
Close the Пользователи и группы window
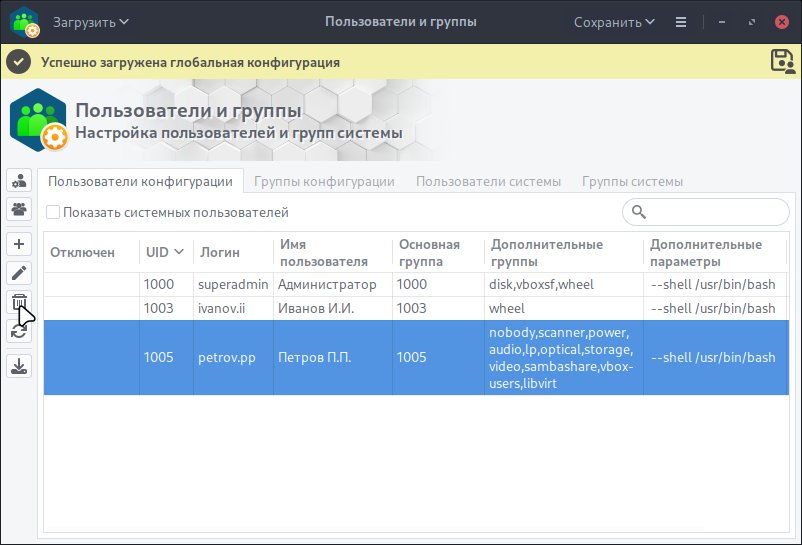pyautogui.click(x=782, y=22)
